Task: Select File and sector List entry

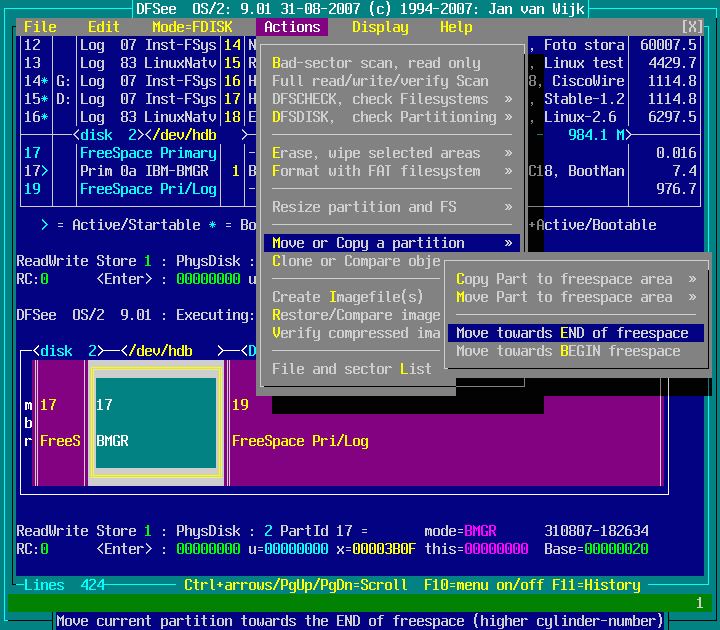Action: click(352, 369)
